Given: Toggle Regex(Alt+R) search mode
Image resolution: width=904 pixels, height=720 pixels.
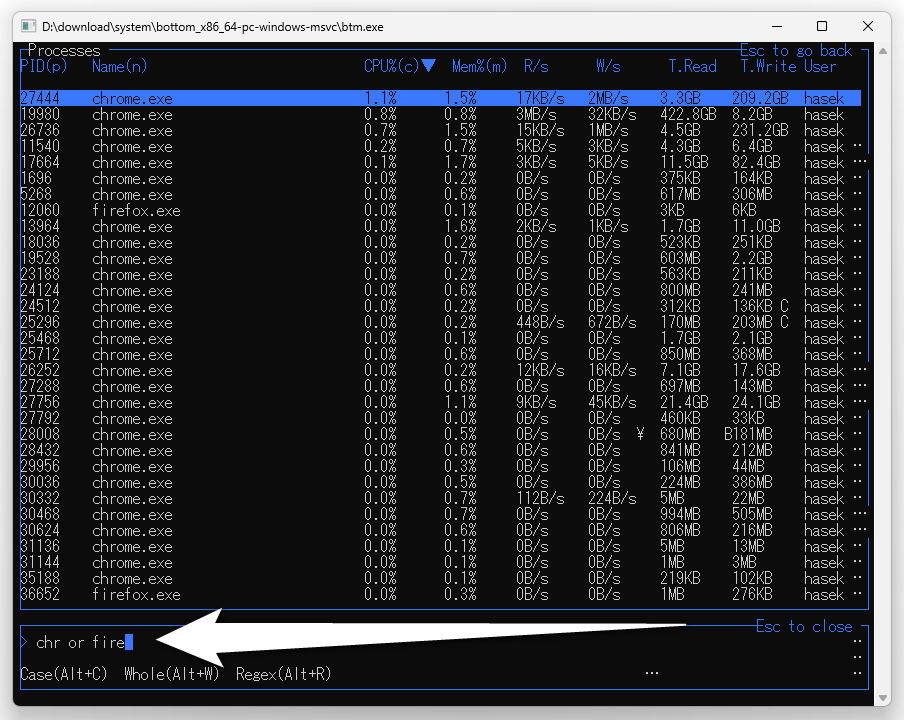Looking at the screenshot, I should point(284,674).
